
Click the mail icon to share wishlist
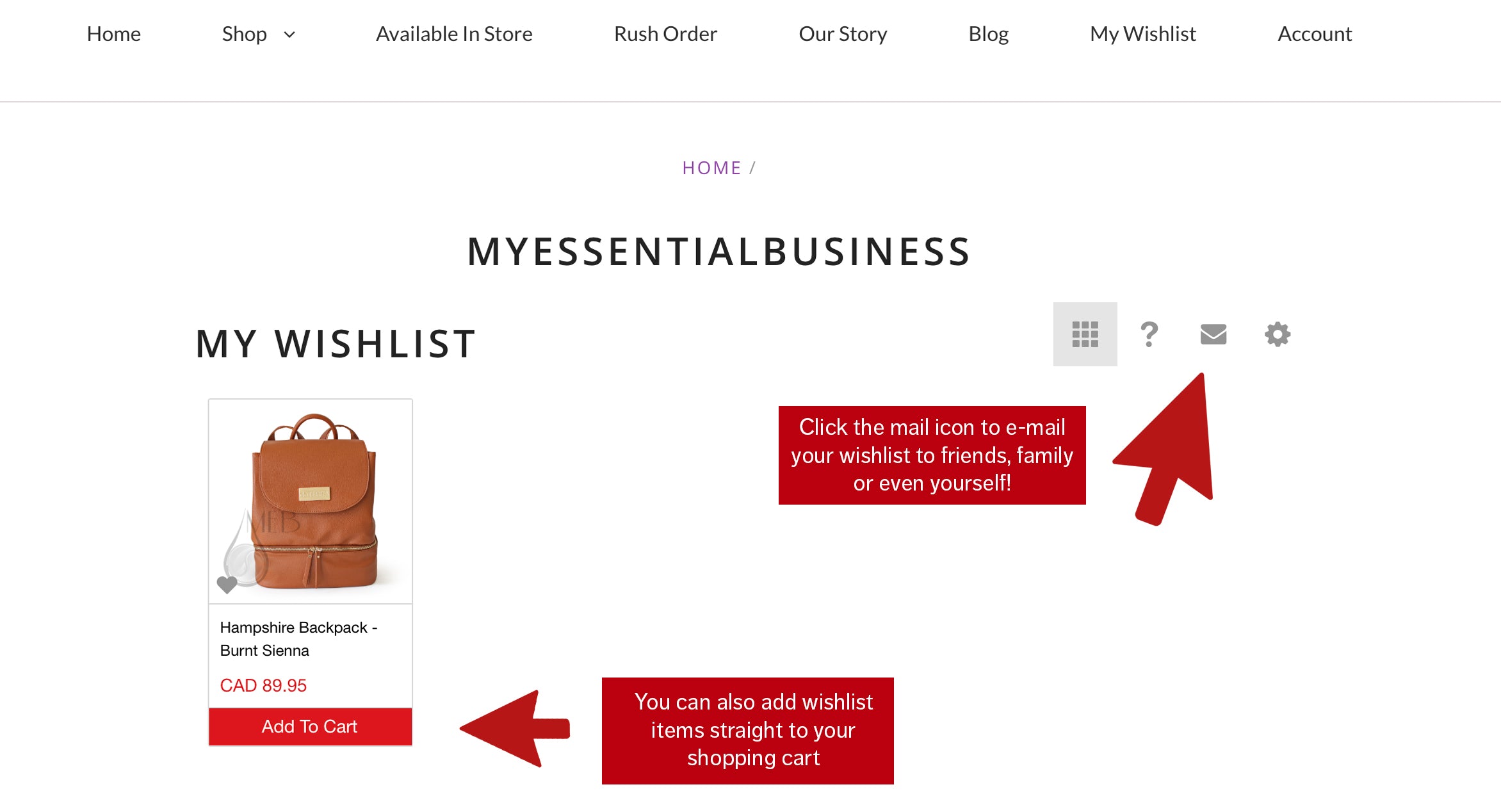tap(1213, 334)
